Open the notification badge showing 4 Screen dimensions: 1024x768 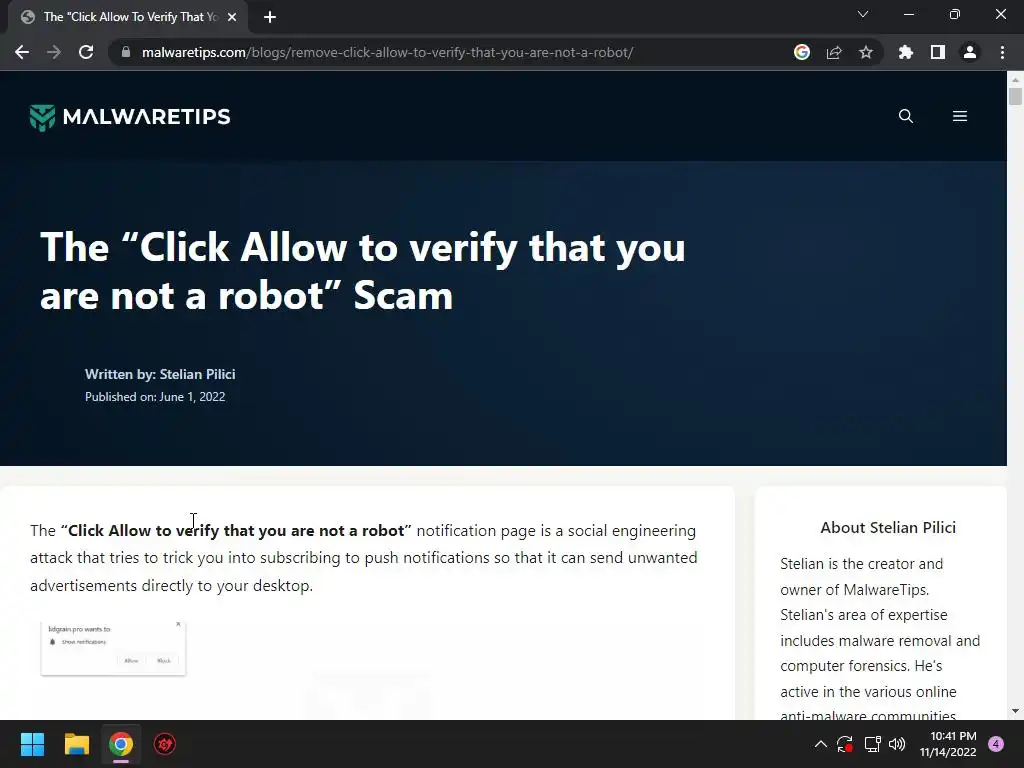[x=996, y=744]
